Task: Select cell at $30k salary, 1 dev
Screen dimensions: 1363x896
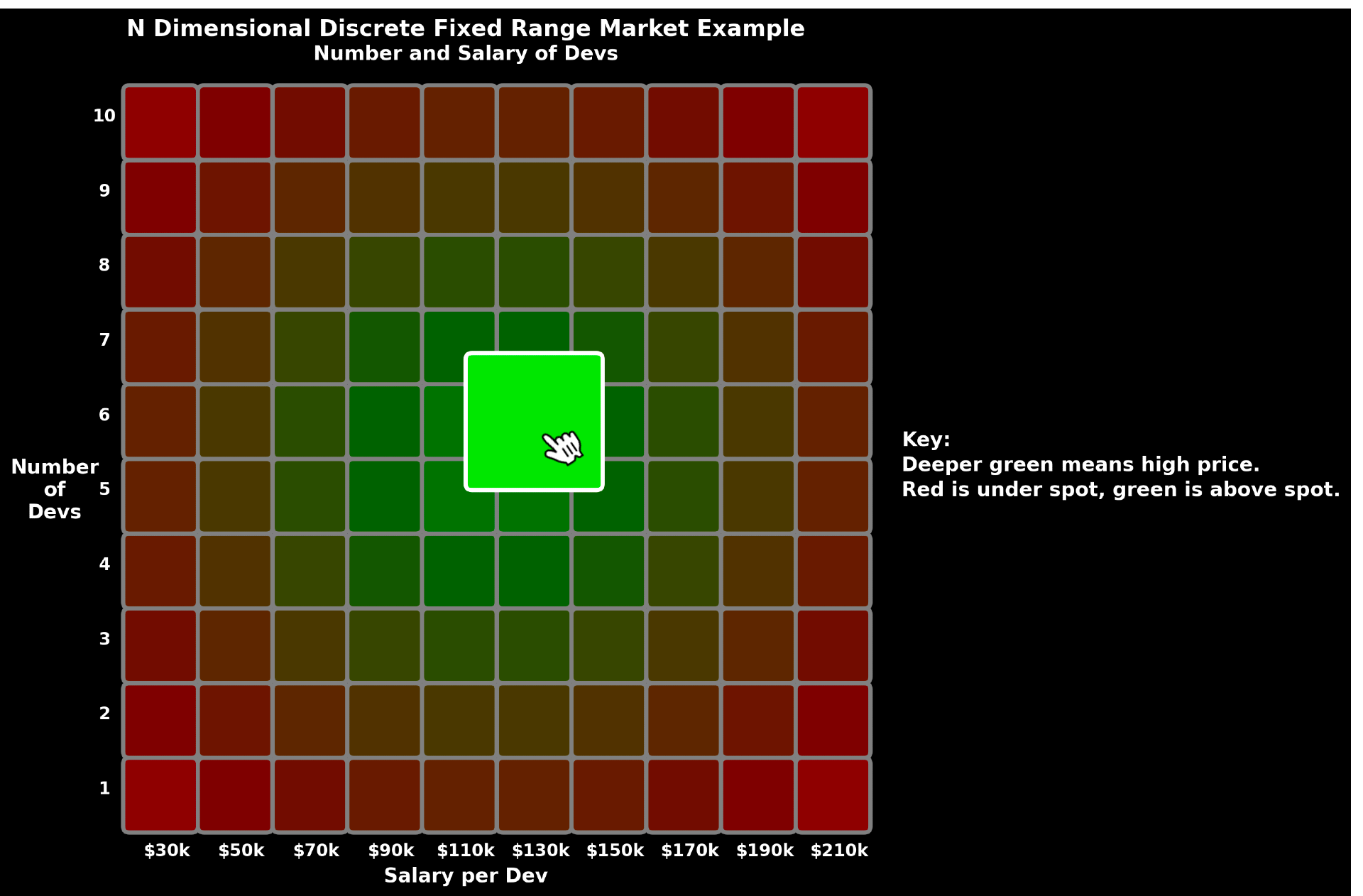Action: click(x=160, y=795)
